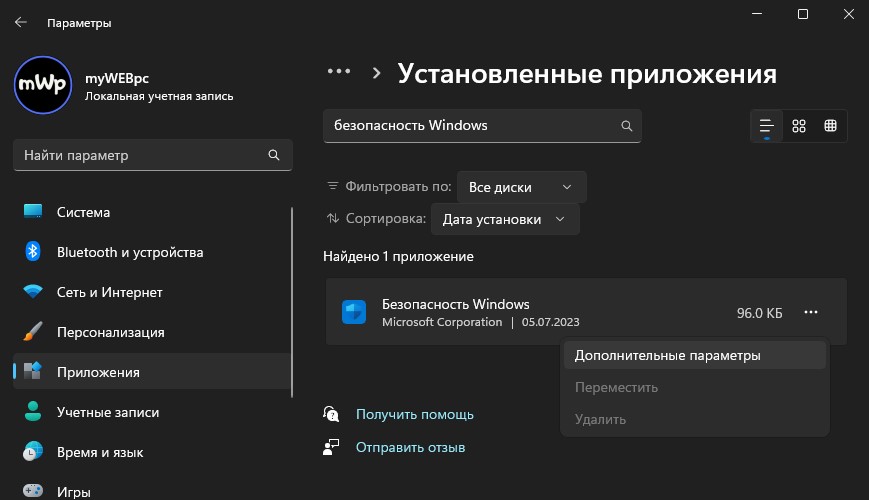Click the feedback icon beside Отправить отзыв

coord(331,447)
